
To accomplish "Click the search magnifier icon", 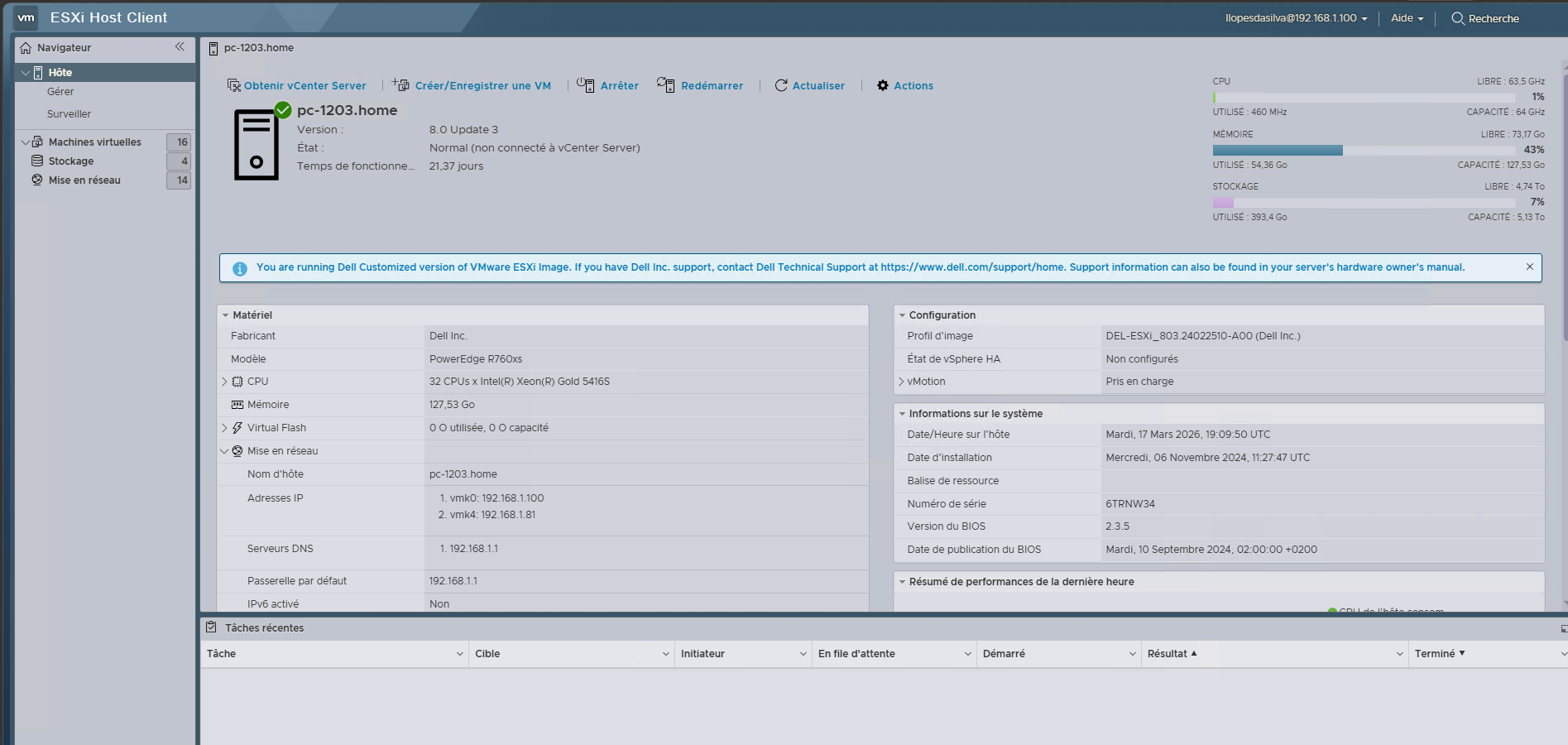I will coord(1458,18).
